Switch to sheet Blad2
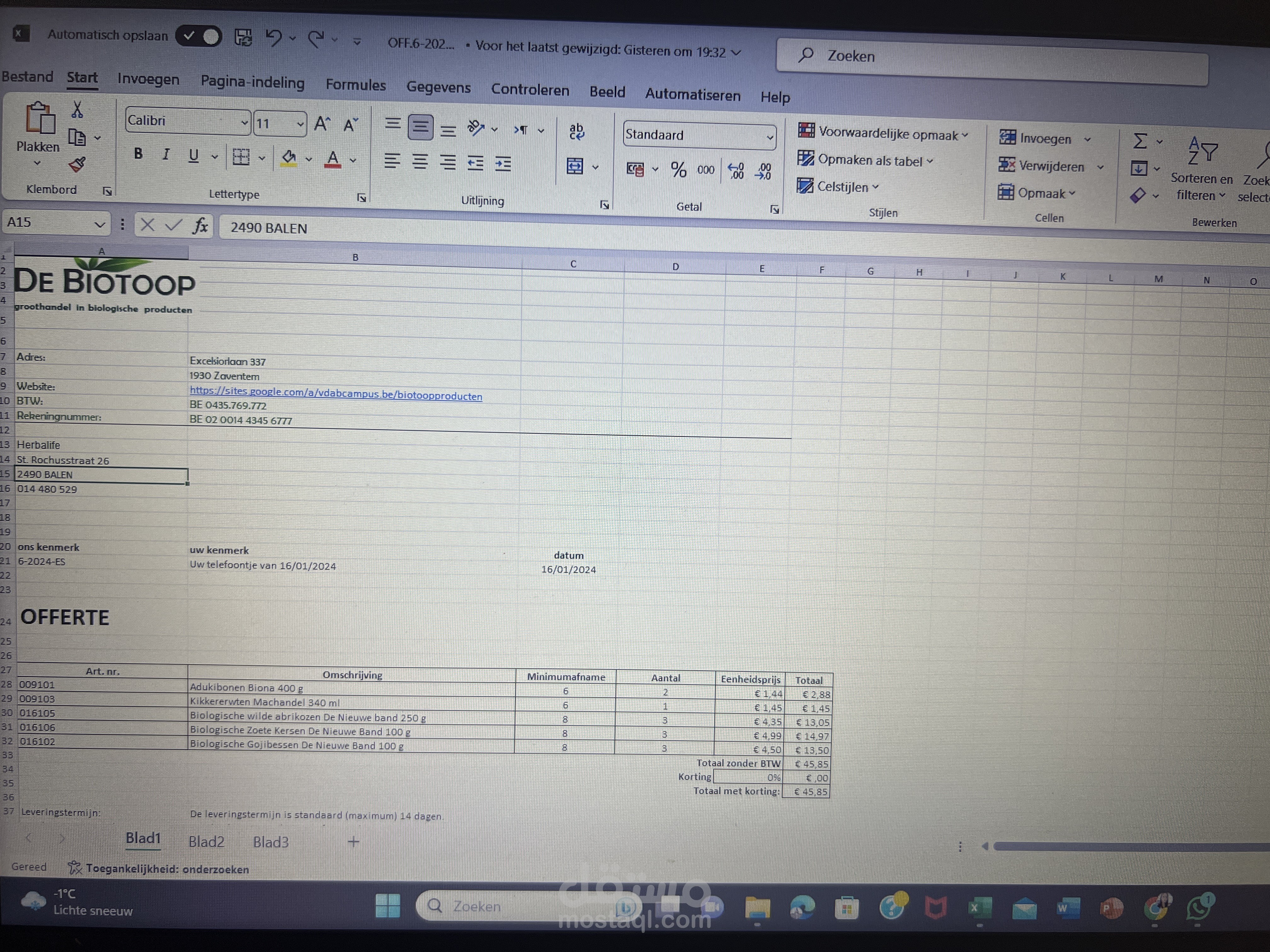This screenshot has width=1270, height=952. pyautogui.click(x=206, y=841)
